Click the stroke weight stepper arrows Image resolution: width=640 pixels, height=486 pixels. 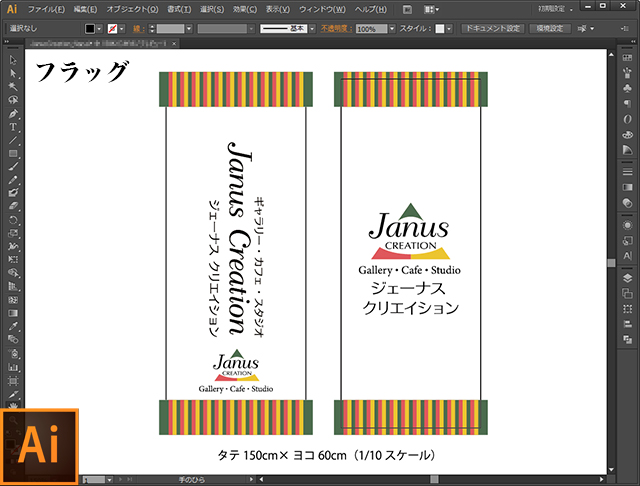(152, 29)
